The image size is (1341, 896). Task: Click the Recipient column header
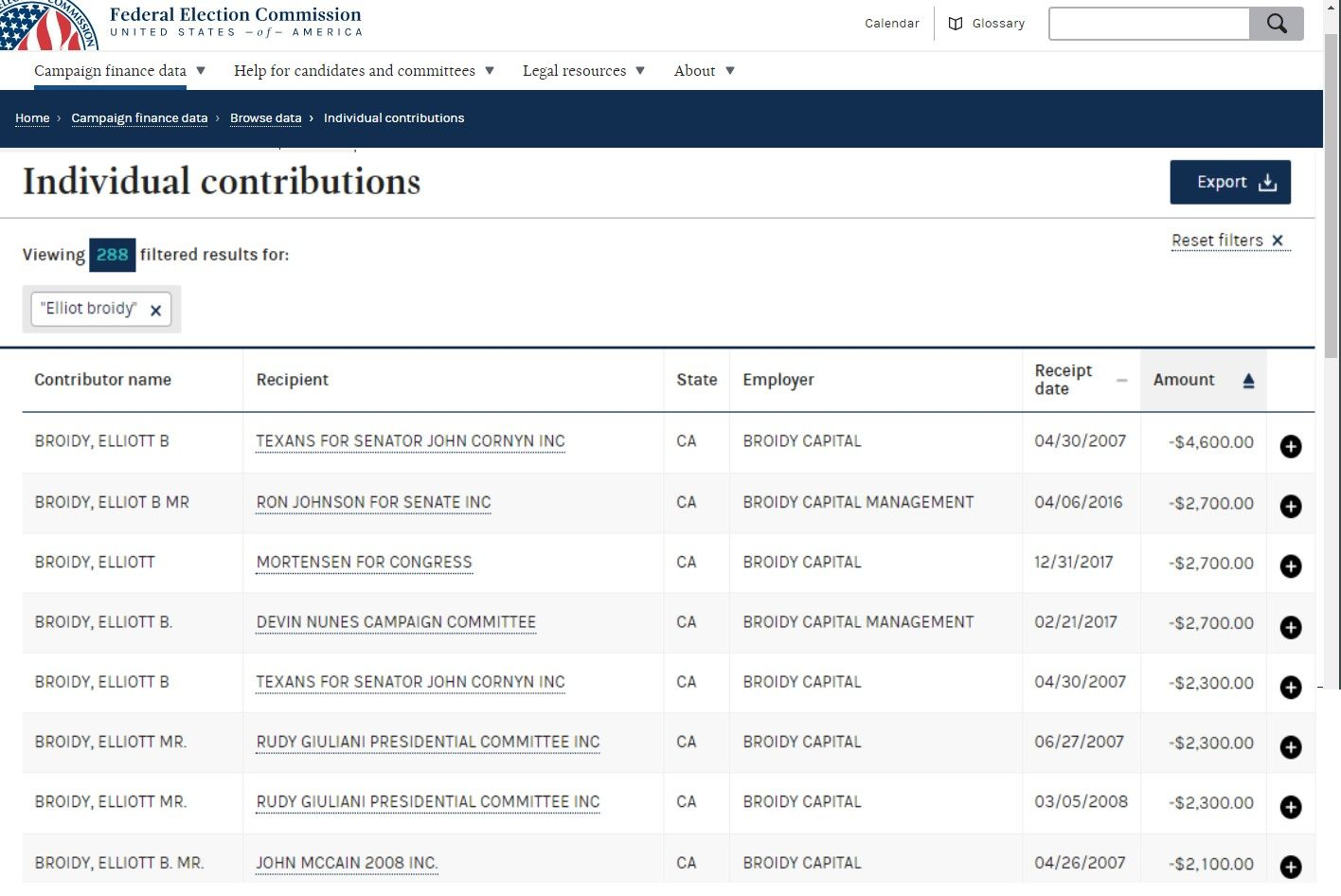293,380
